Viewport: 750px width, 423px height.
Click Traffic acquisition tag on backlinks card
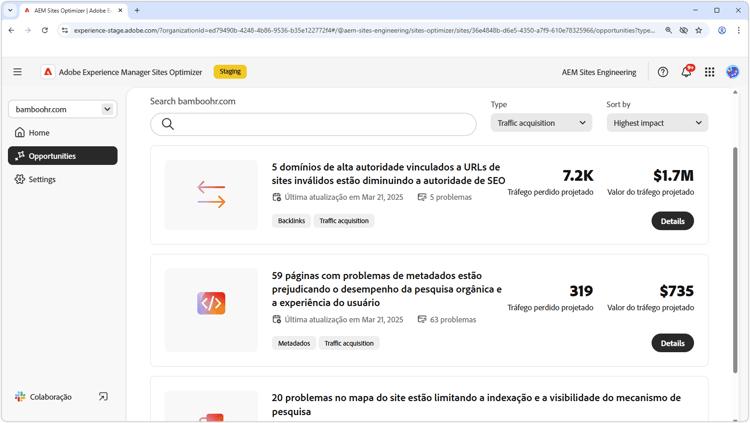(x=344, y=221)
